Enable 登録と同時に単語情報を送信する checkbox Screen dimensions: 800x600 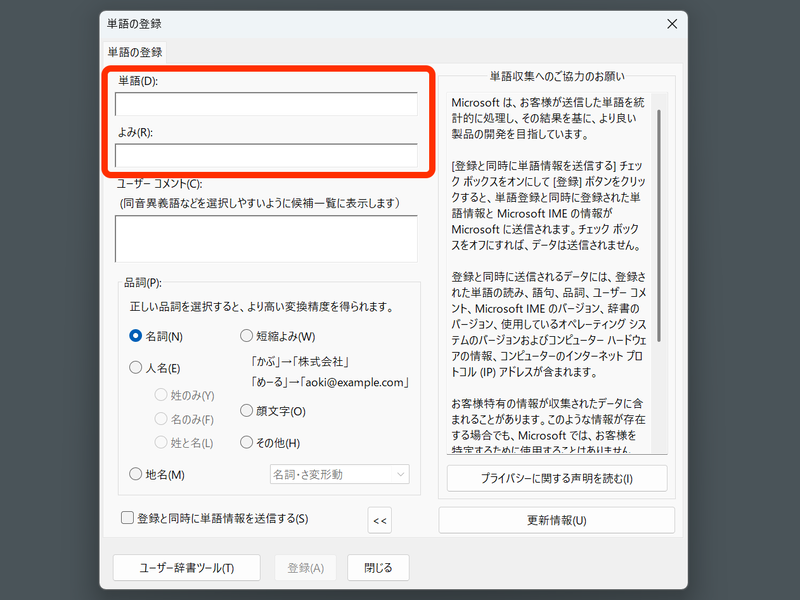127,519
